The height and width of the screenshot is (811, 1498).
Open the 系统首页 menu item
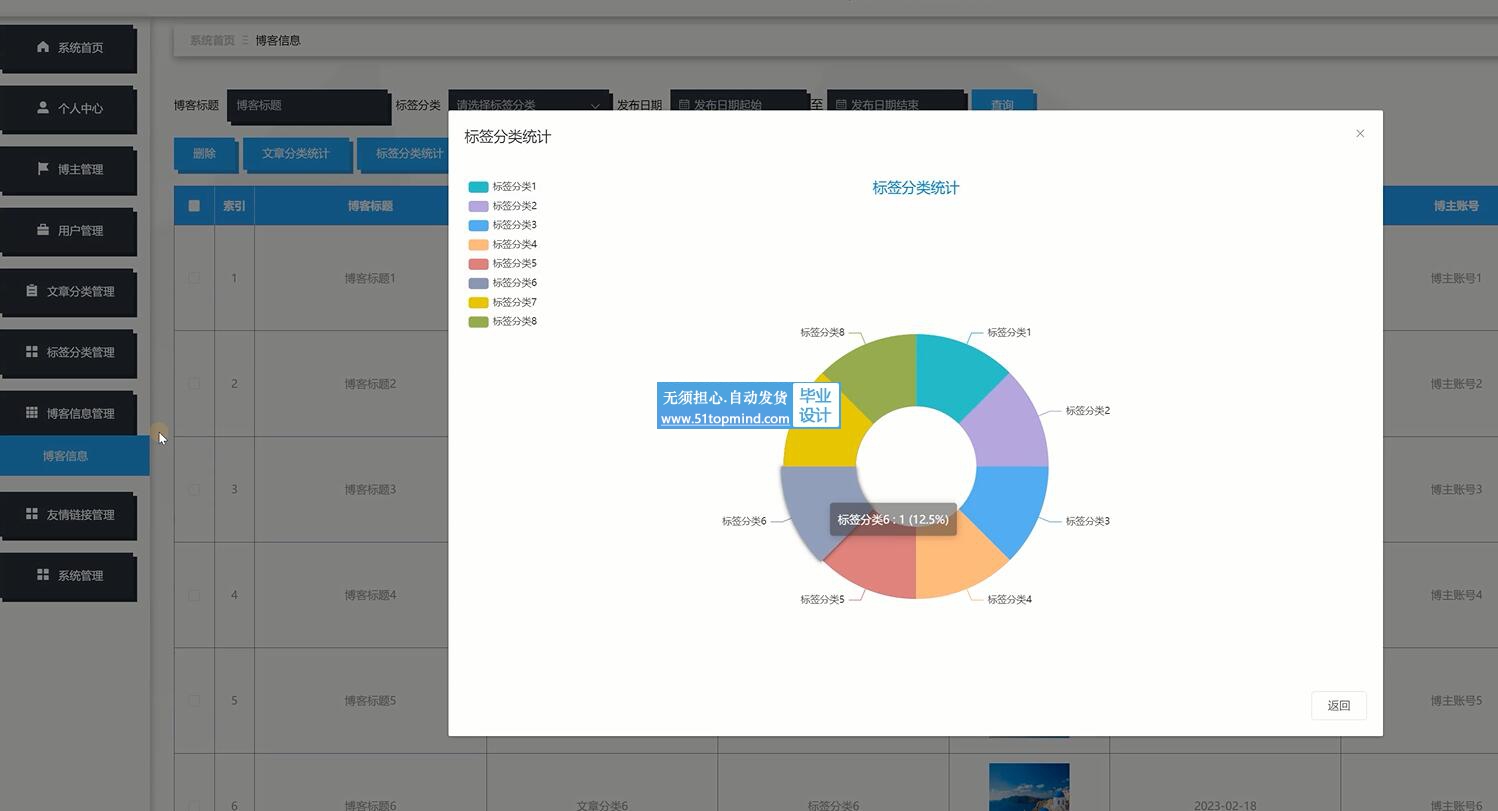coord(68,47)
